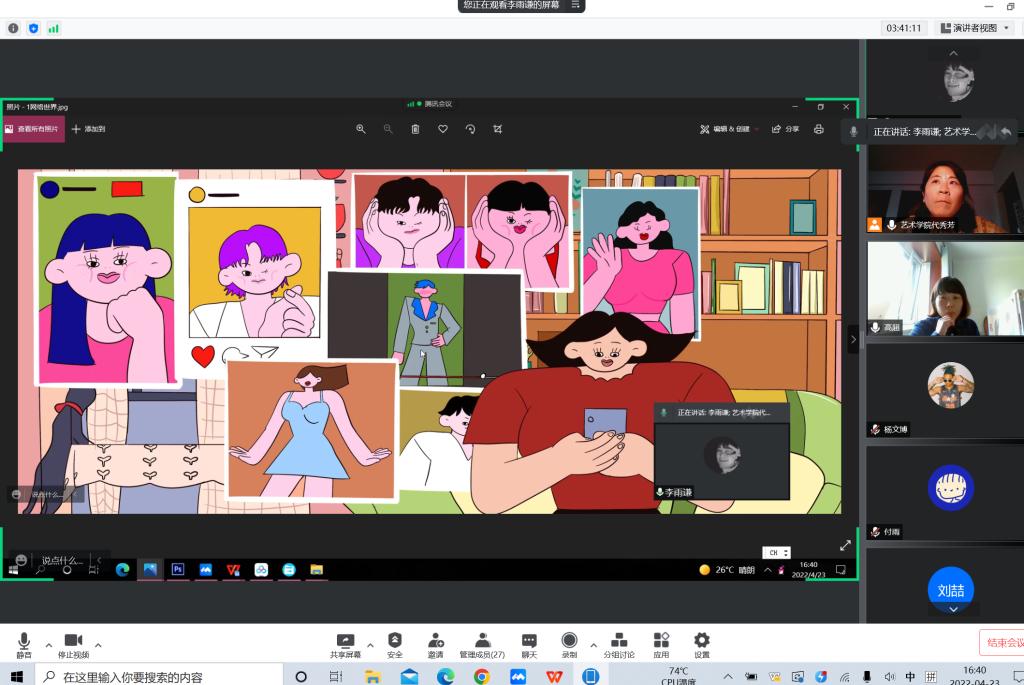This screenshot has width=1024, height=685.
Task: Open Breakout Rooms (分组讨论) icon
Action: tap(618, 645)
